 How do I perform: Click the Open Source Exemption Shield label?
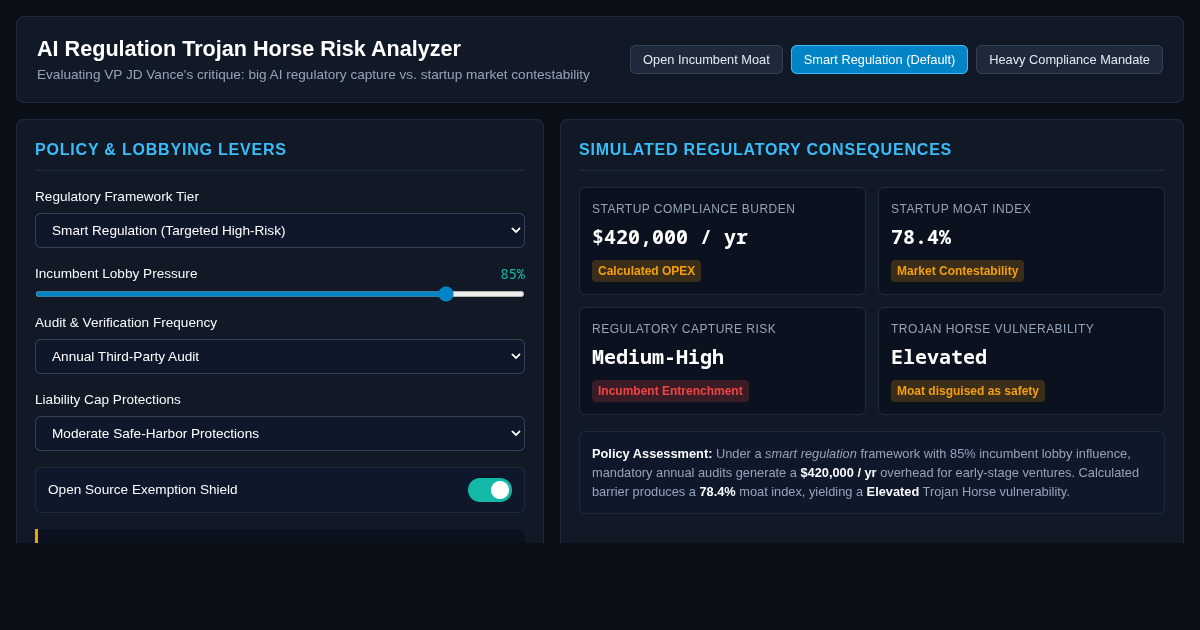[143, 490]
